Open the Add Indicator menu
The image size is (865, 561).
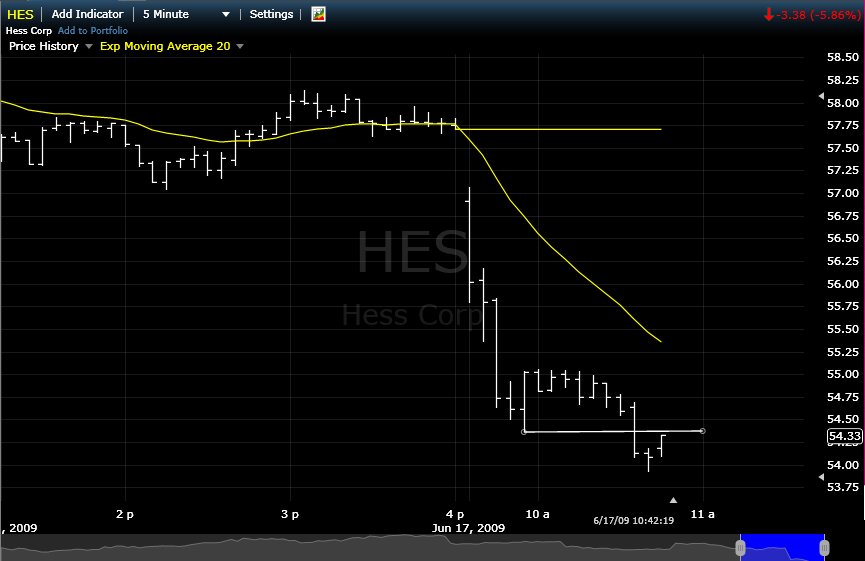(x=87, y=14)
